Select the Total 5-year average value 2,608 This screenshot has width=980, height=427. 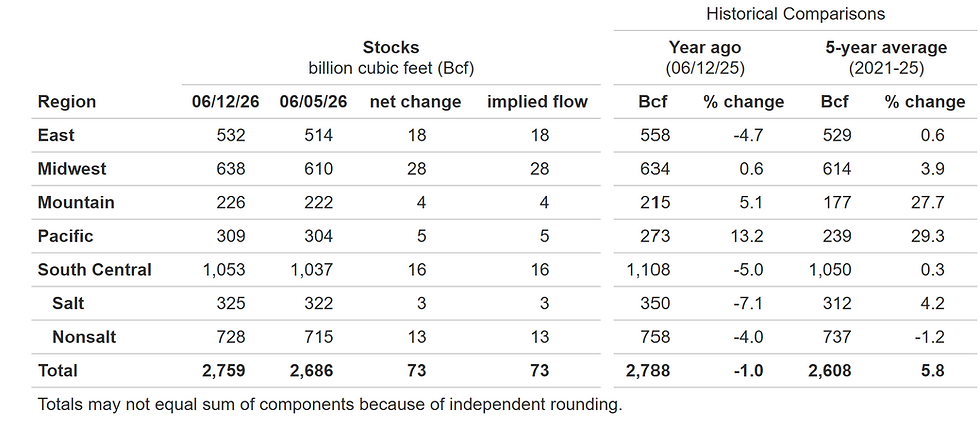pos(829,371)
